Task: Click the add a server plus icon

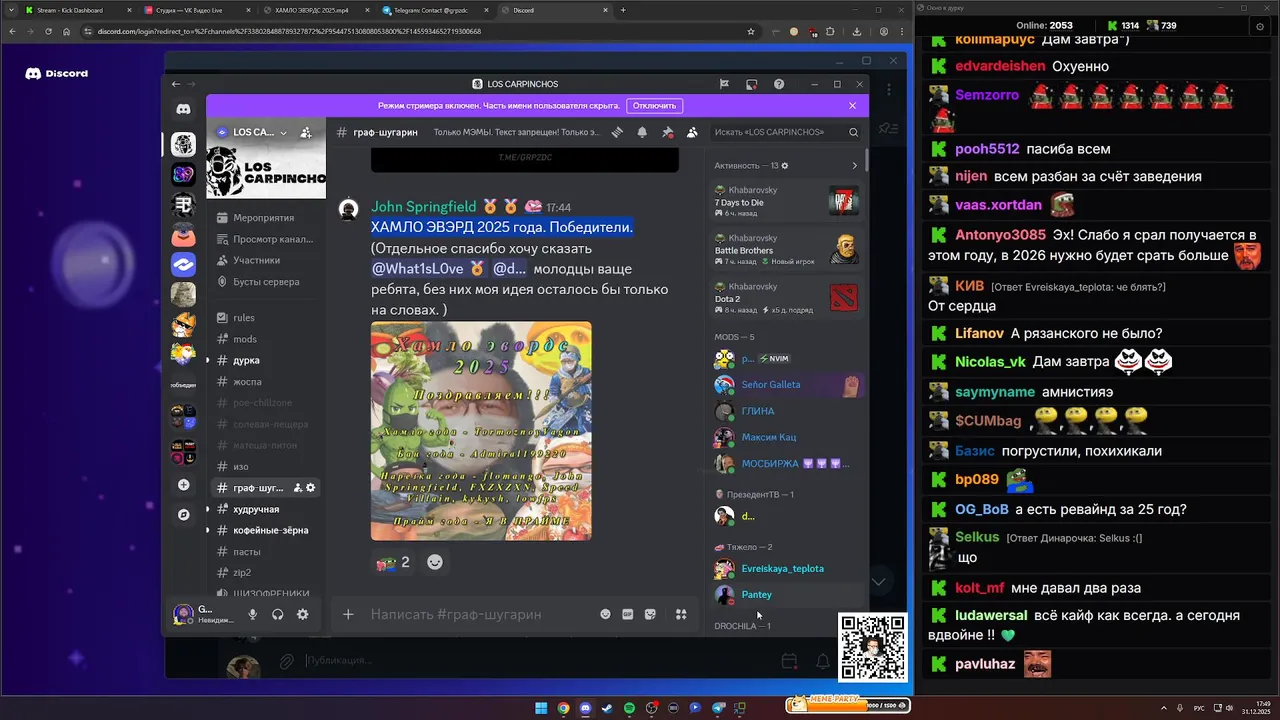Action: point(183,485)
